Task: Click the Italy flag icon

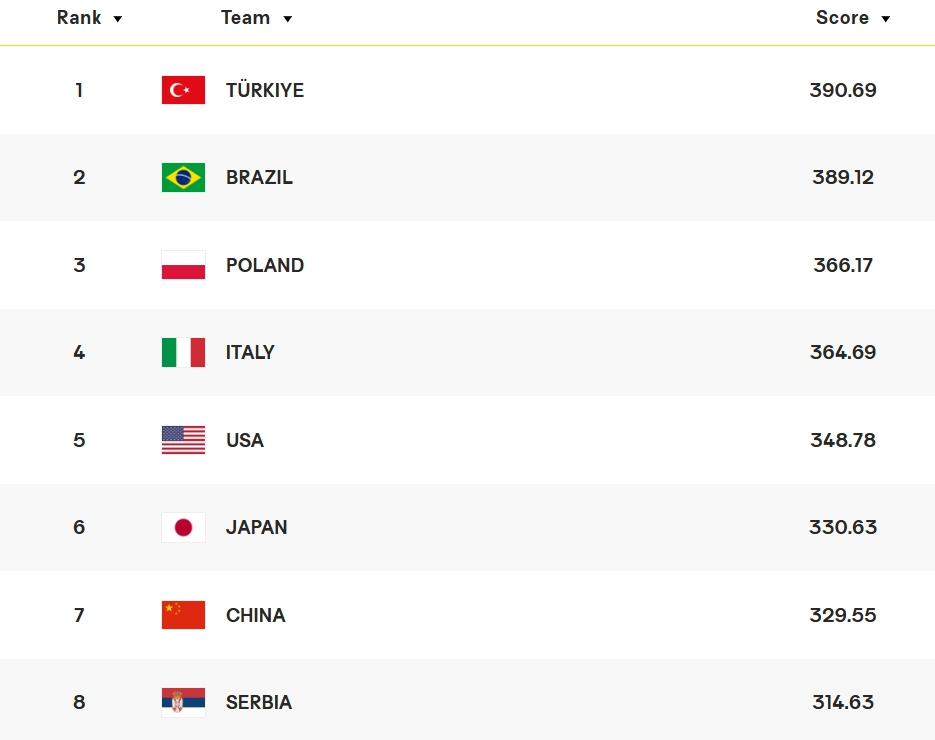Action: point(183,352)
